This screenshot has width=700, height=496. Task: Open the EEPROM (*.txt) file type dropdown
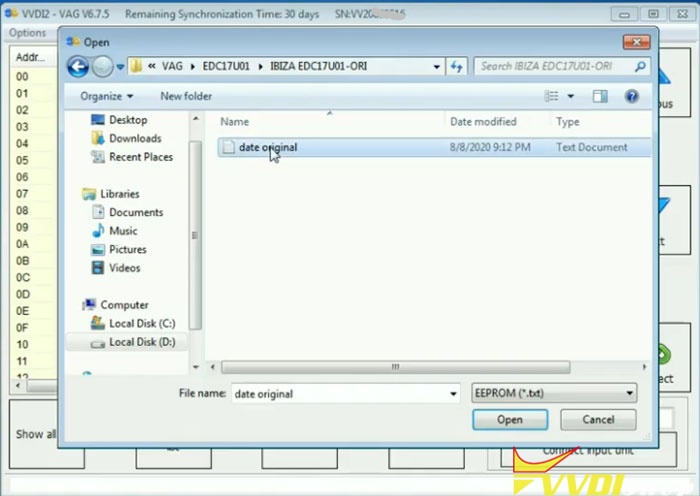[554, 393]
